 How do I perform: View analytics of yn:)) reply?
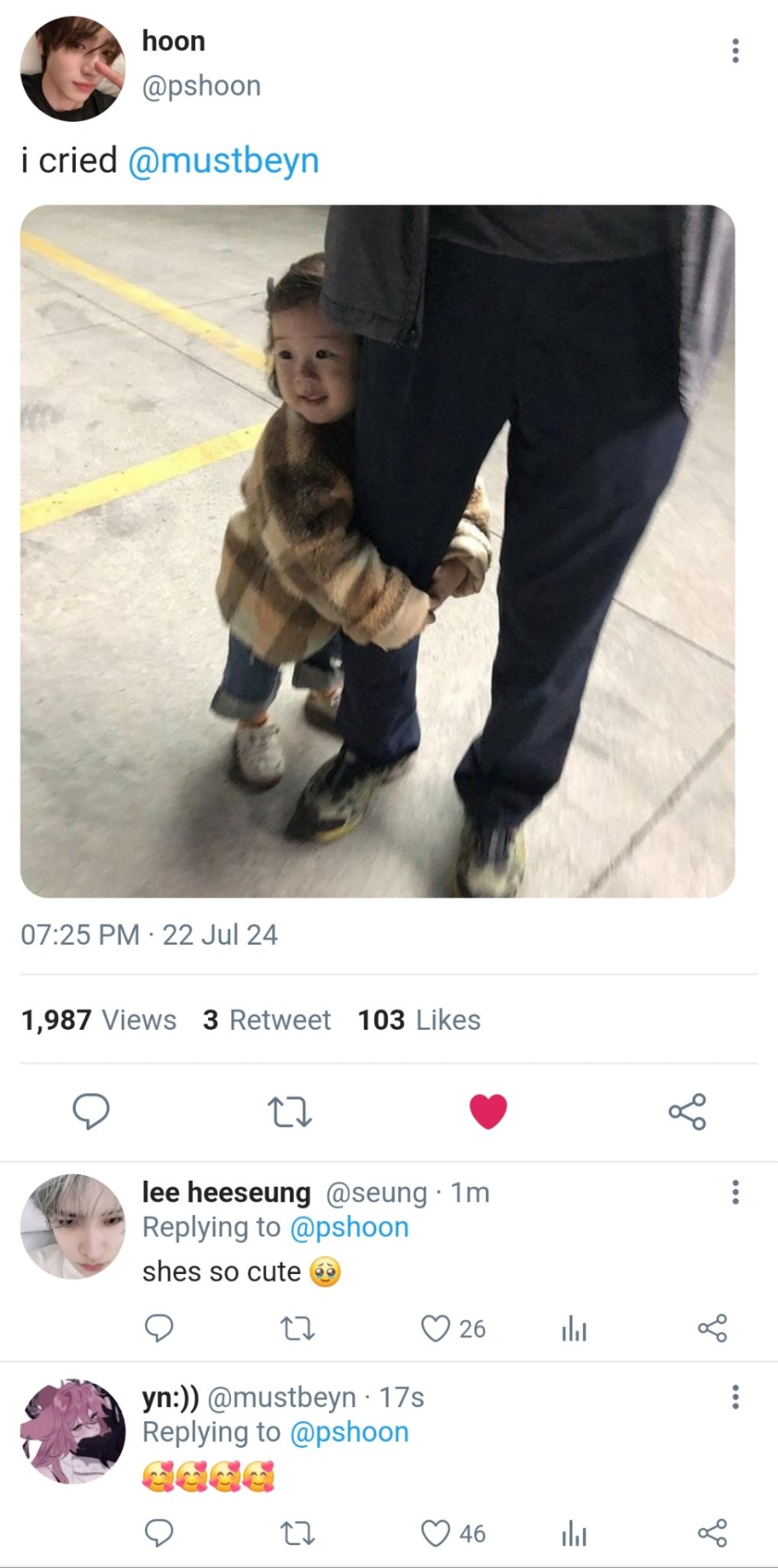(x=574, y=1534)
